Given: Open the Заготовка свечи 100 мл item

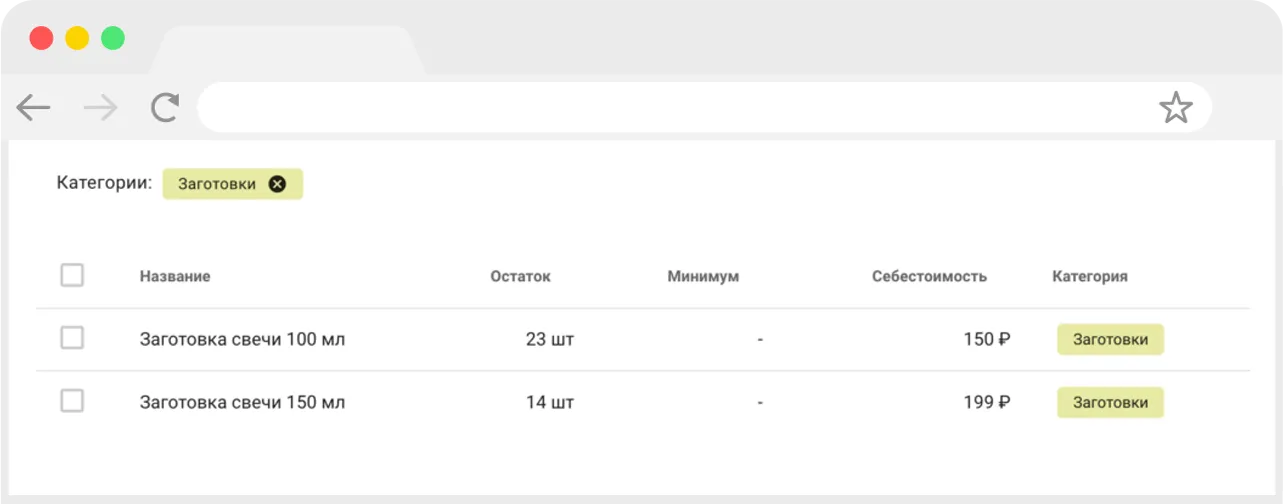Looking at the screenshot, I should click(x=242, y=339).
